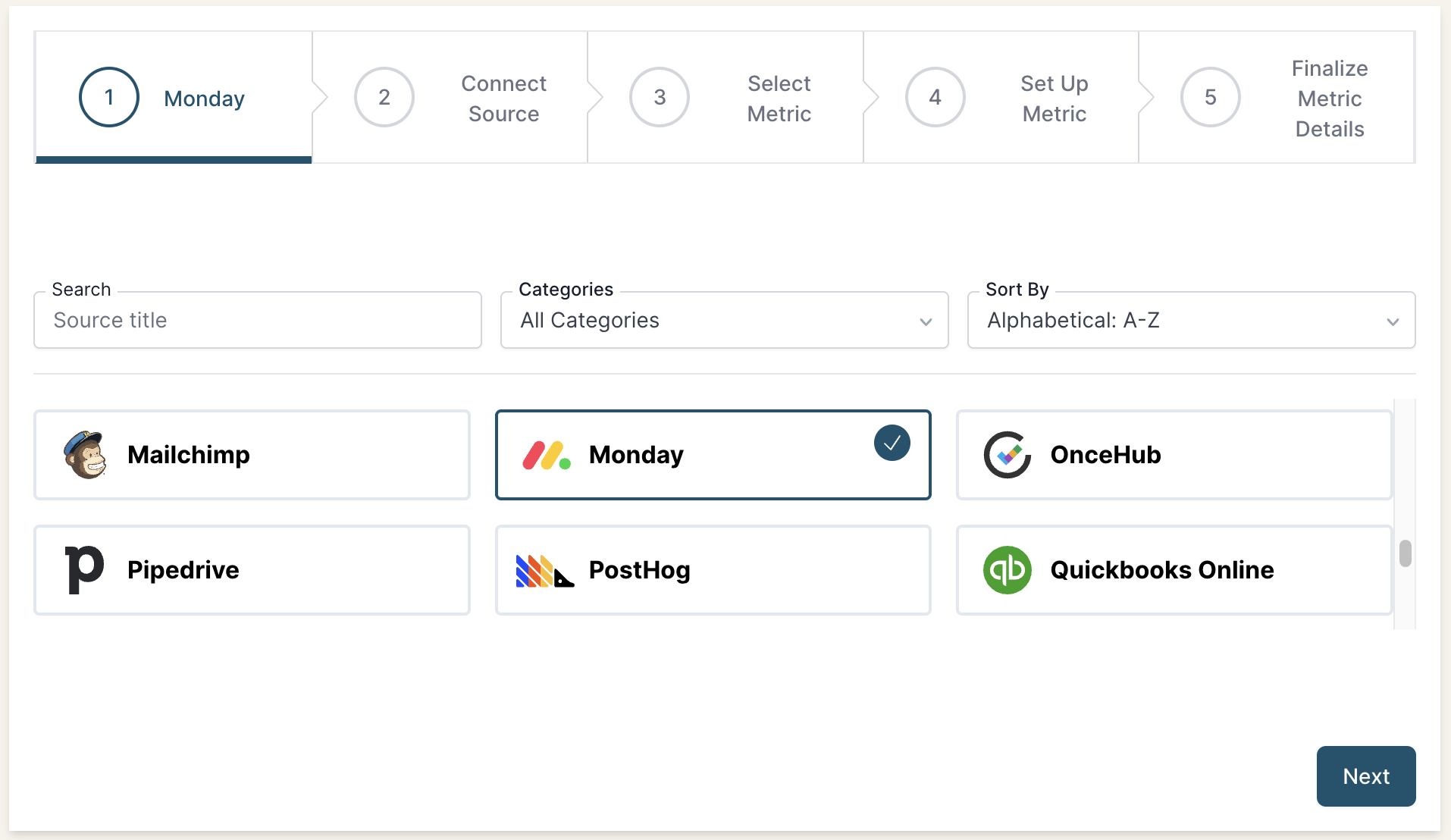Screen dimensions: 1451x840
Task: Select the OnceHub source icon
Action: point(1007,455)
